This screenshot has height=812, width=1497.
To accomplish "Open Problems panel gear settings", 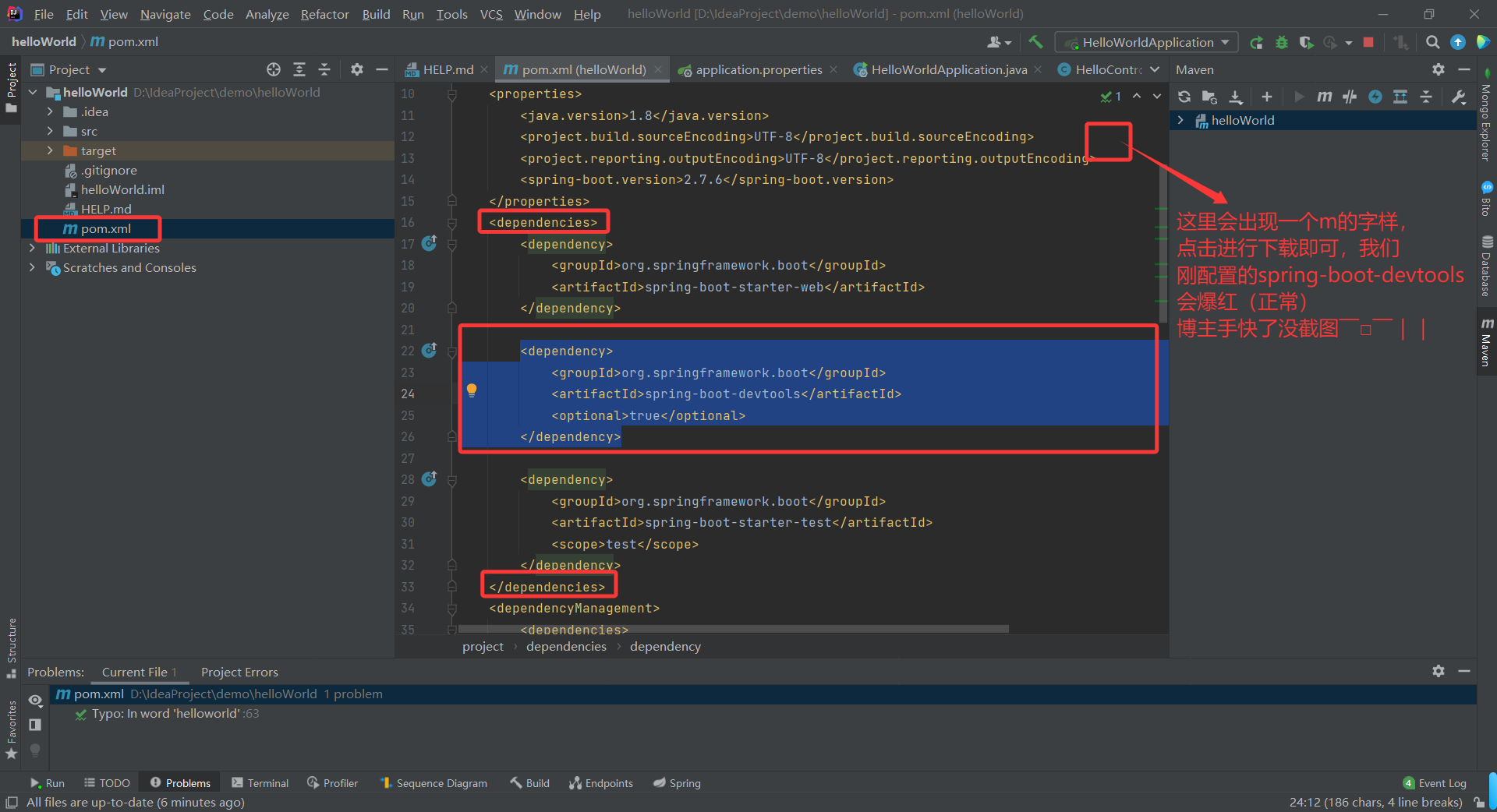I will tap(1439, 671).
